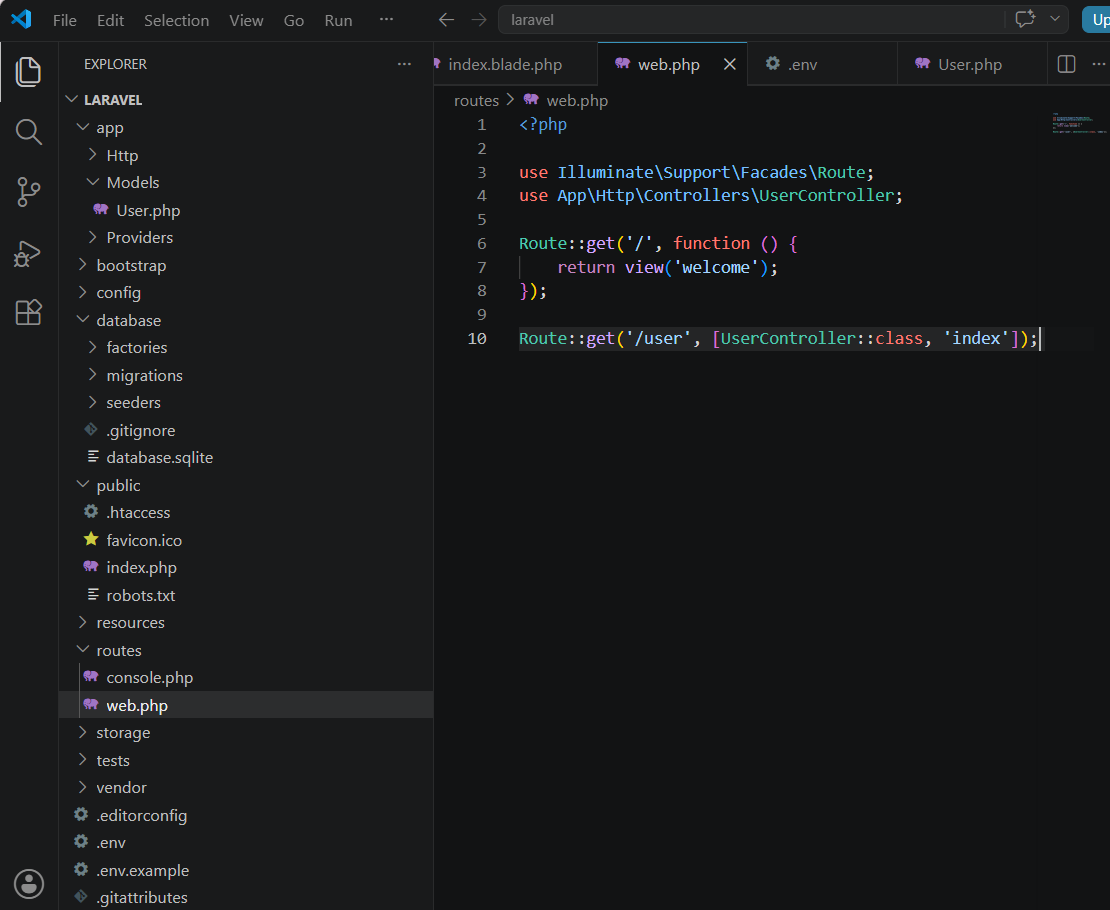Image resolution: width=1110 pixels, height=910 pixels.
Task: Open the Go menu
Action: (294, 21)
